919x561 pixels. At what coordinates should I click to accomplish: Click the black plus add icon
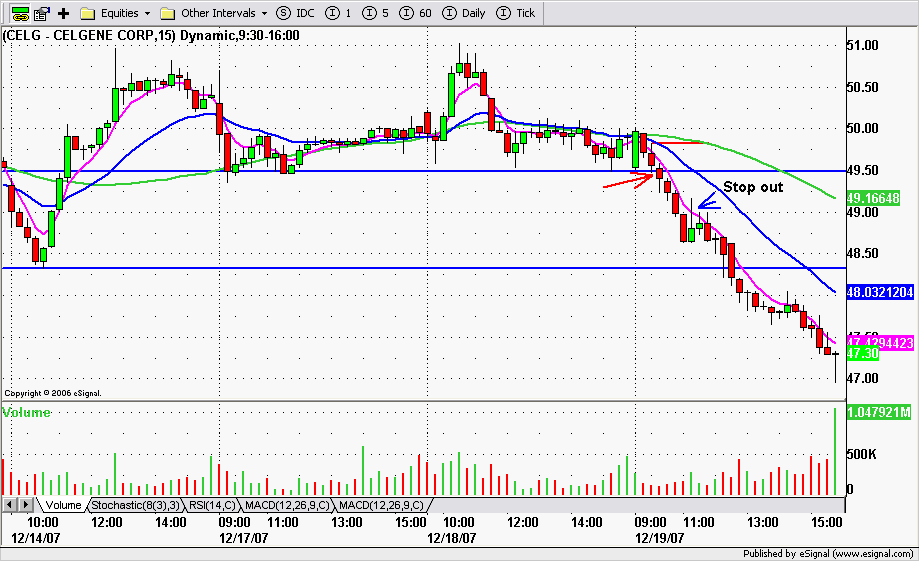[63, 13]
